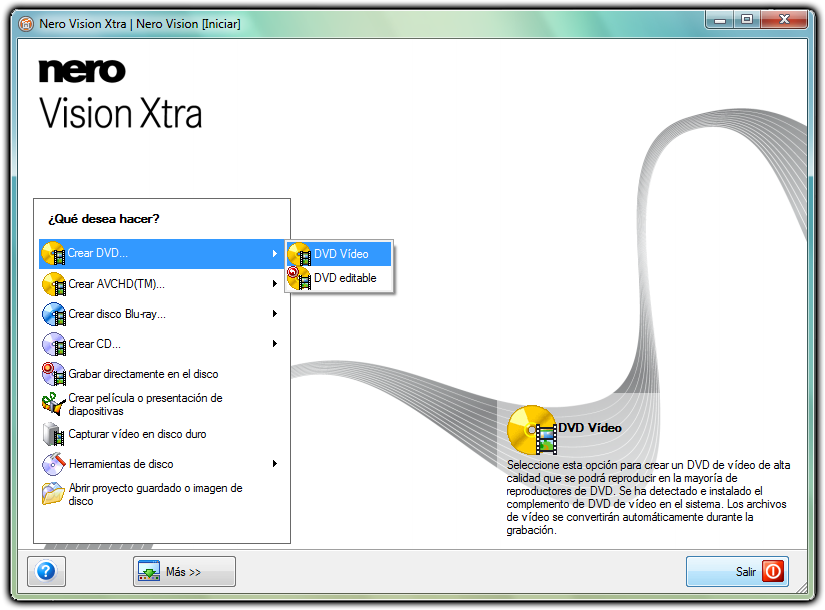
Task: Click the Abrir proyecto guardado folder icon
Action: (x=53, y=494)
